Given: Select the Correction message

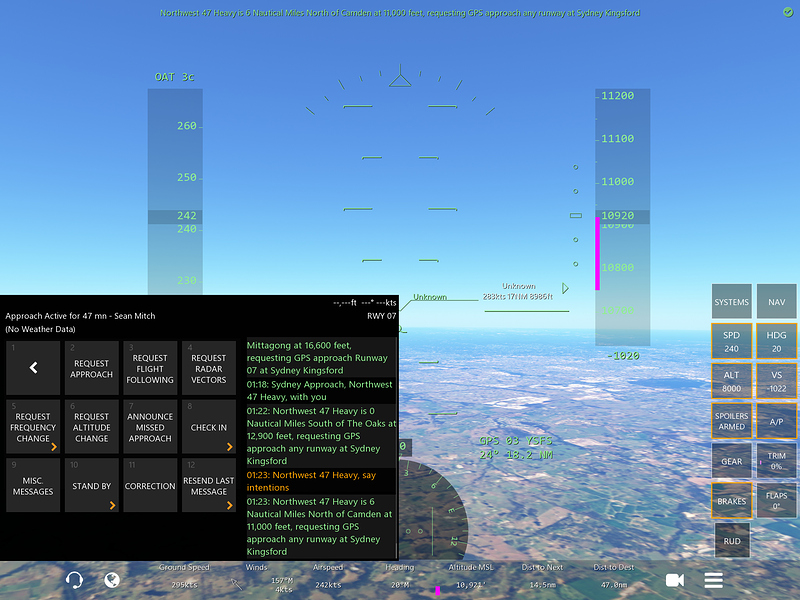Looking at the screenshot, I should click(x=150, y=485).
